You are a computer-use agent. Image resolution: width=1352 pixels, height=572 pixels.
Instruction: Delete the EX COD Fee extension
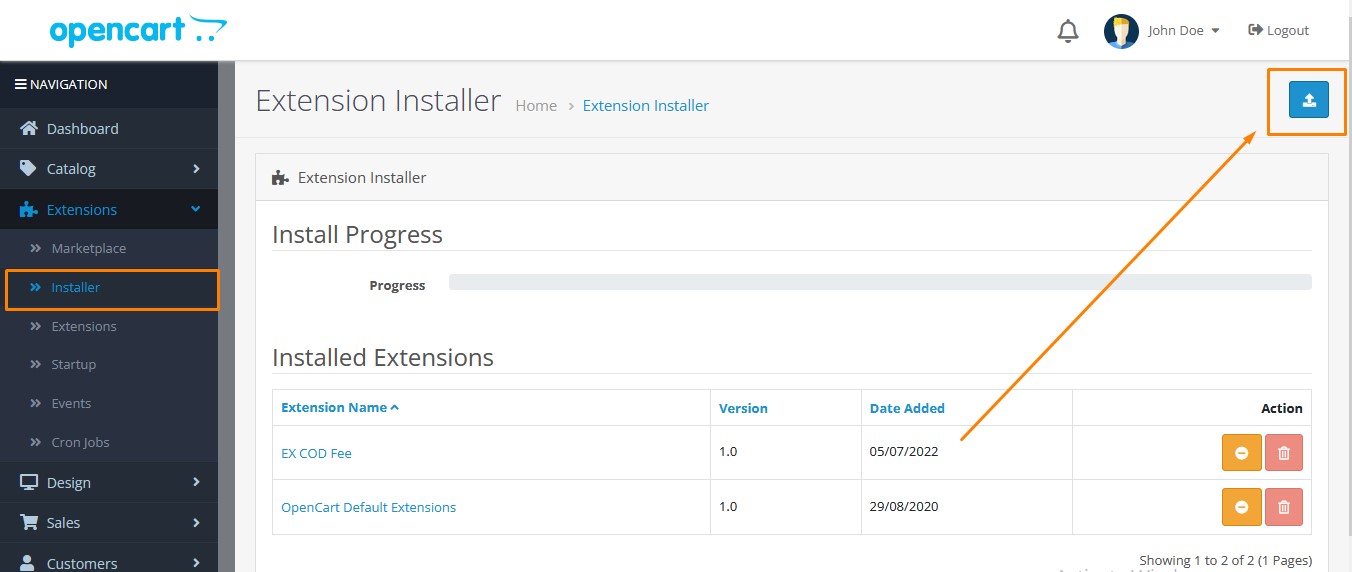click(x=1284, y=453)
